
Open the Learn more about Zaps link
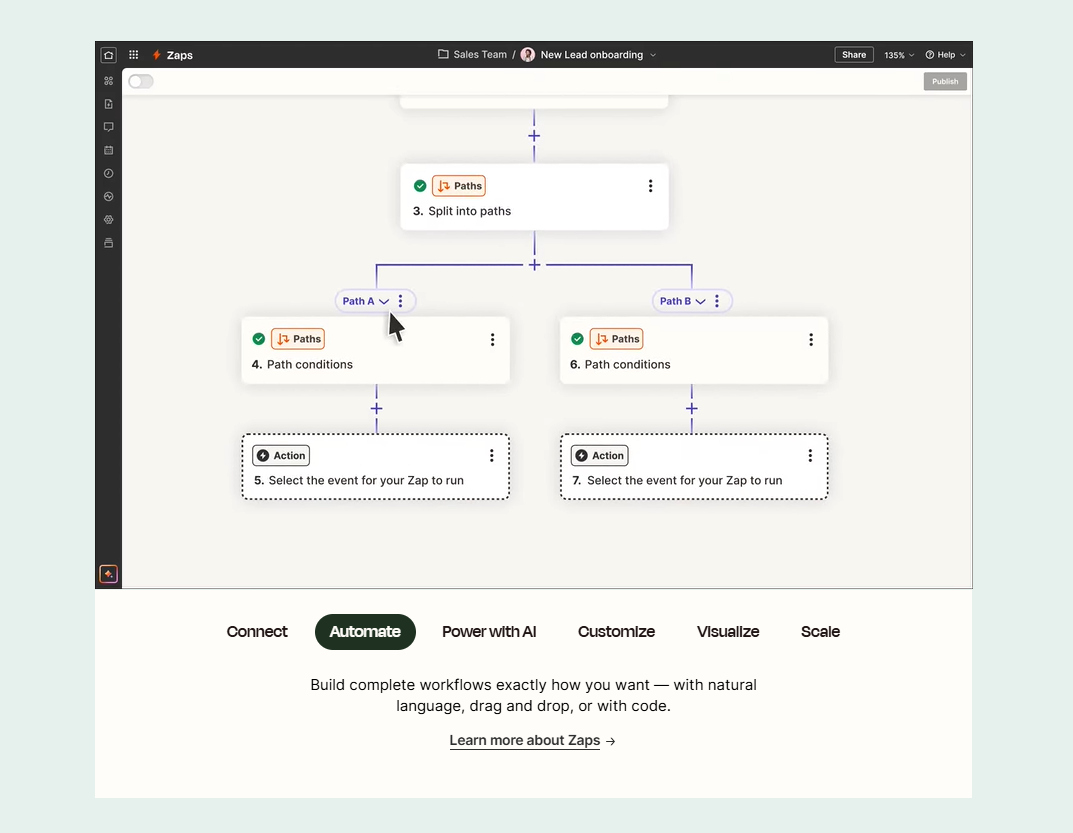[524, 740]
